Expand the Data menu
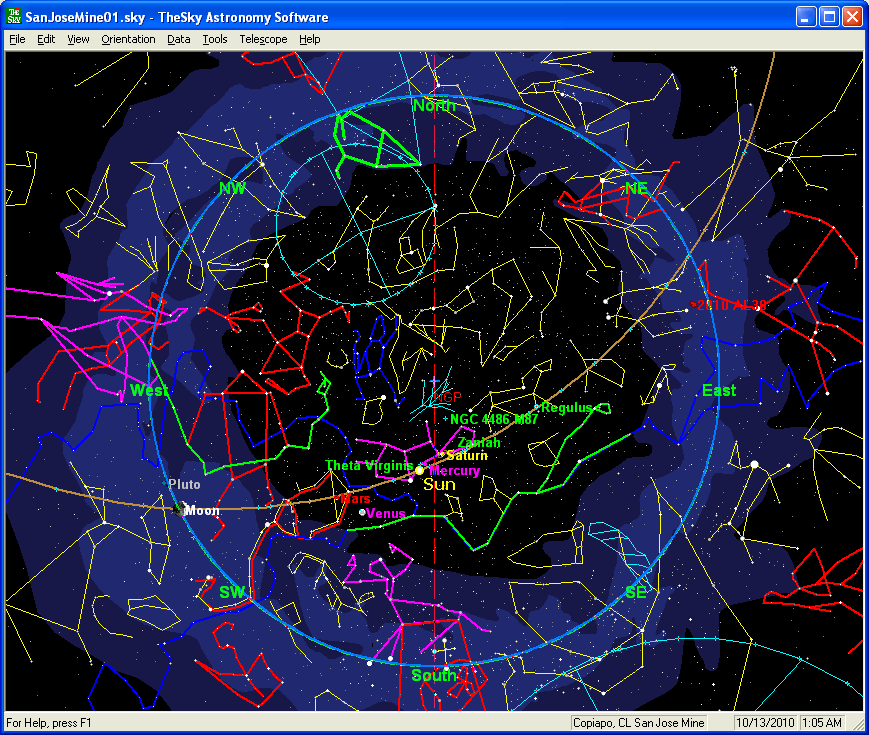Image resolution: width=869 pixels, height=735 pixels. coord(179,39)
